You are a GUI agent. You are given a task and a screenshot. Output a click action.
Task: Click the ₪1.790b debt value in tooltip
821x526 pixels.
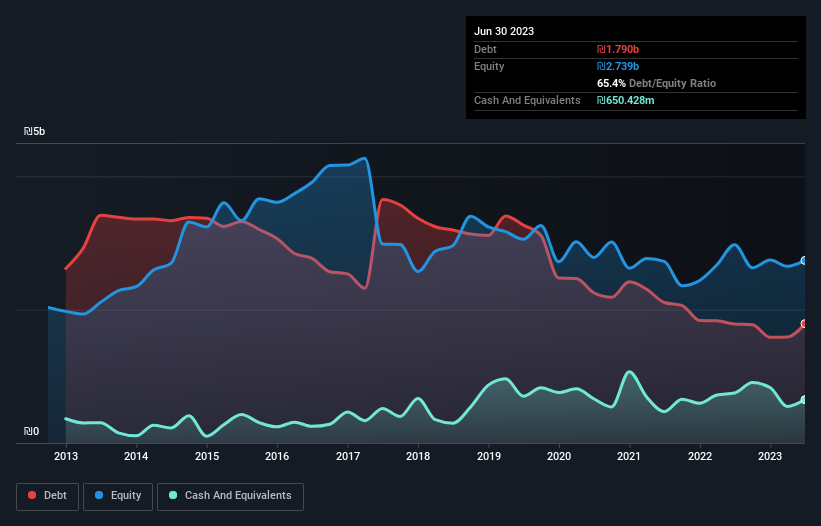[x=618, y=49]
